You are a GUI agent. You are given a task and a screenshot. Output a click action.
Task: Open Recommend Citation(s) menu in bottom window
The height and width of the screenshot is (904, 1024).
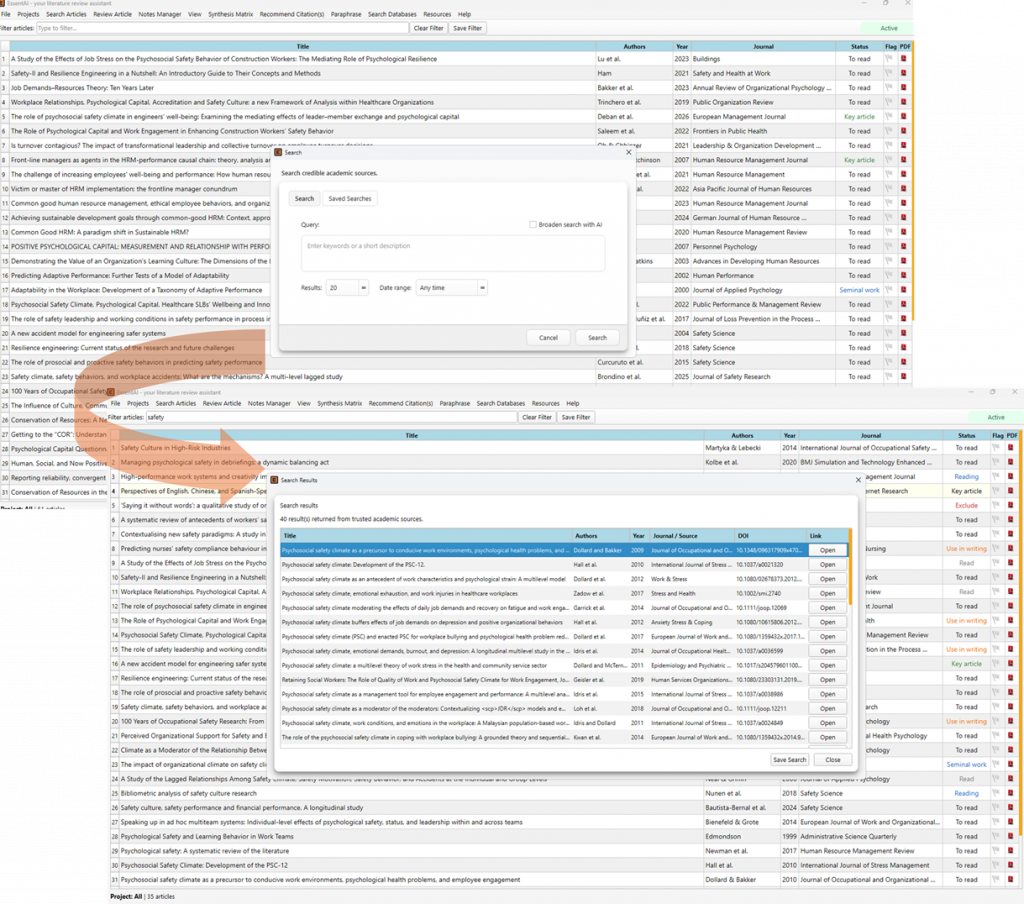click(x=401, y=403)
